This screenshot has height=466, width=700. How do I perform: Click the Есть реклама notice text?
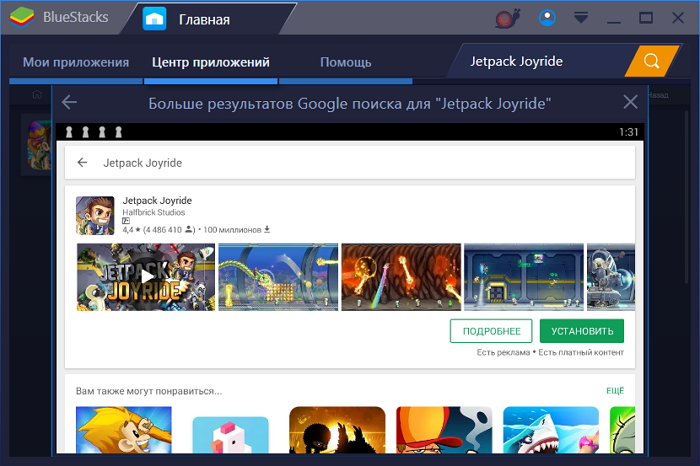point(503,353)
